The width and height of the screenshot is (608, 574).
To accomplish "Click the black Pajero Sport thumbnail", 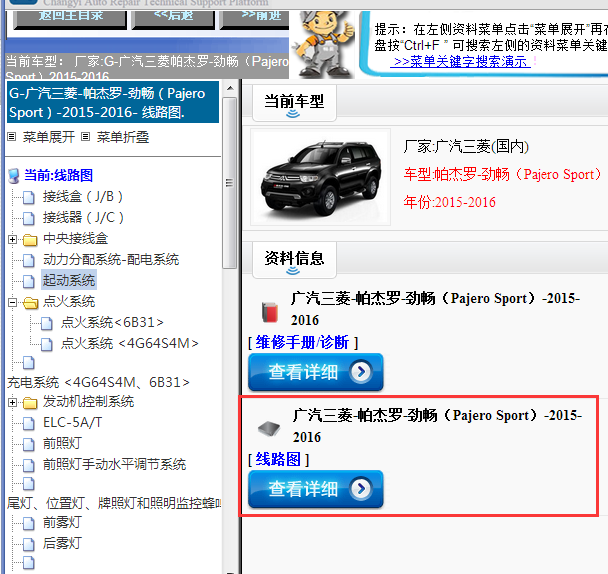I will coord(320,177).
